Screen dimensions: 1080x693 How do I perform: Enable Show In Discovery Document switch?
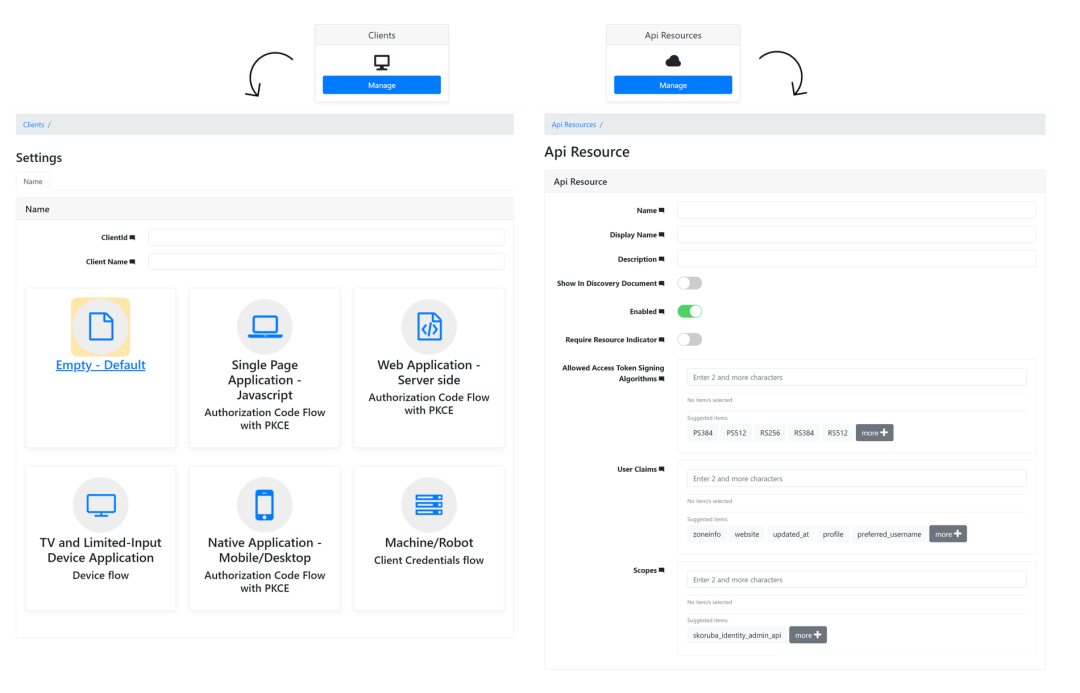point(690,283)
